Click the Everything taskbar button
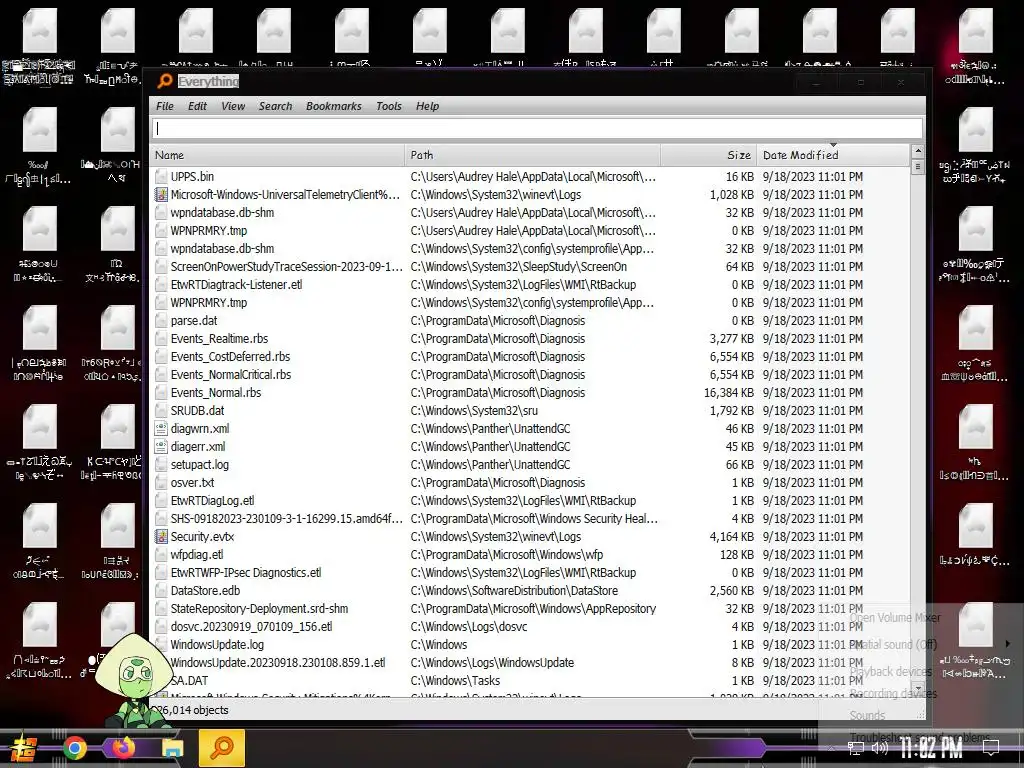The height and width of the screenshot is (768, 1024). (221, 748)
